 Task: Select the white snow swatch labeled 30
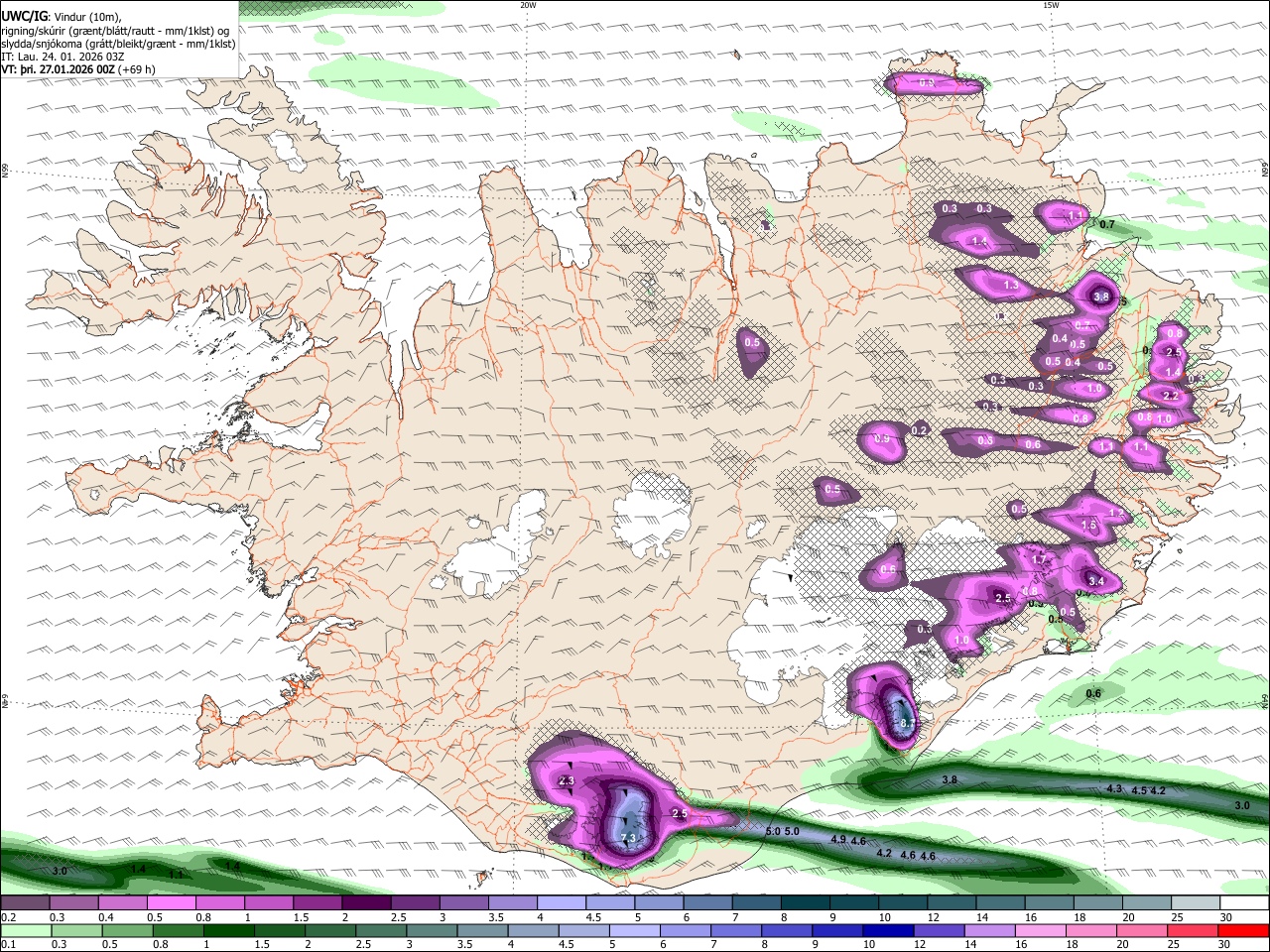(1242, 903)
